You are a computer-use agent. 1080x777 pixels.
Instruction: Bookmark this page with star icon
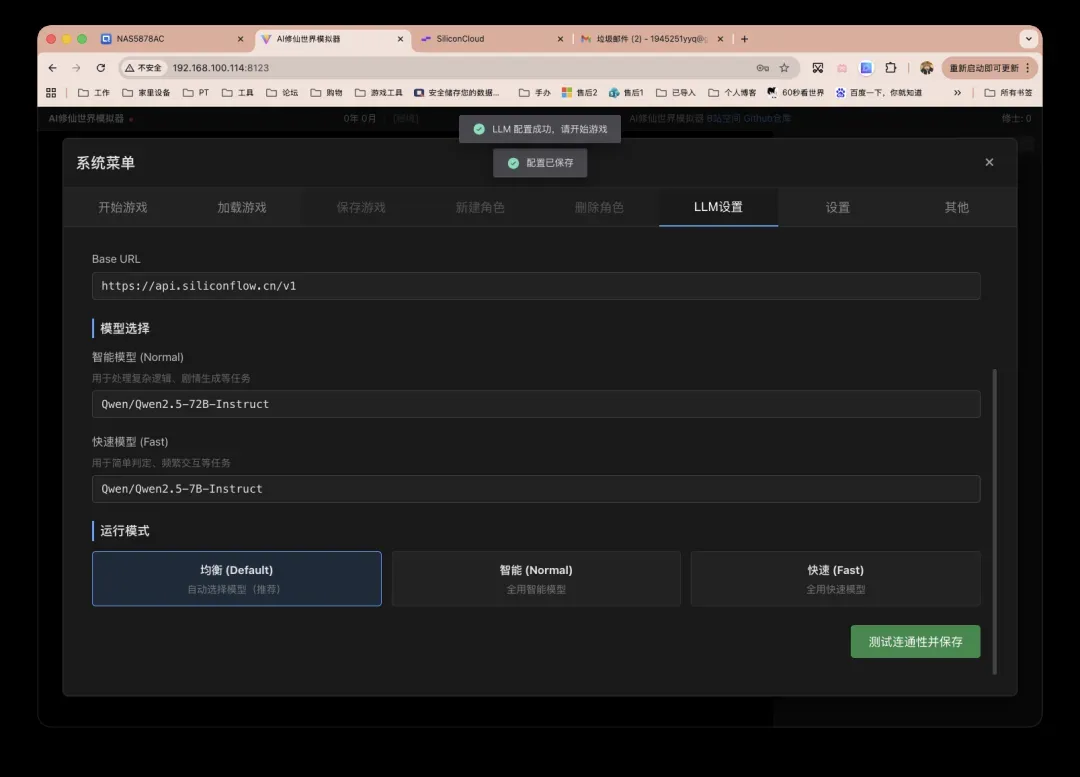(x=784, y=68)
